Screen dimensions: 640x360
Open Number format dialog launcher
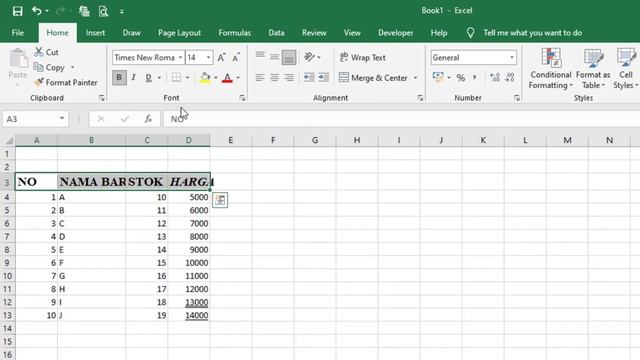point(517,98)
